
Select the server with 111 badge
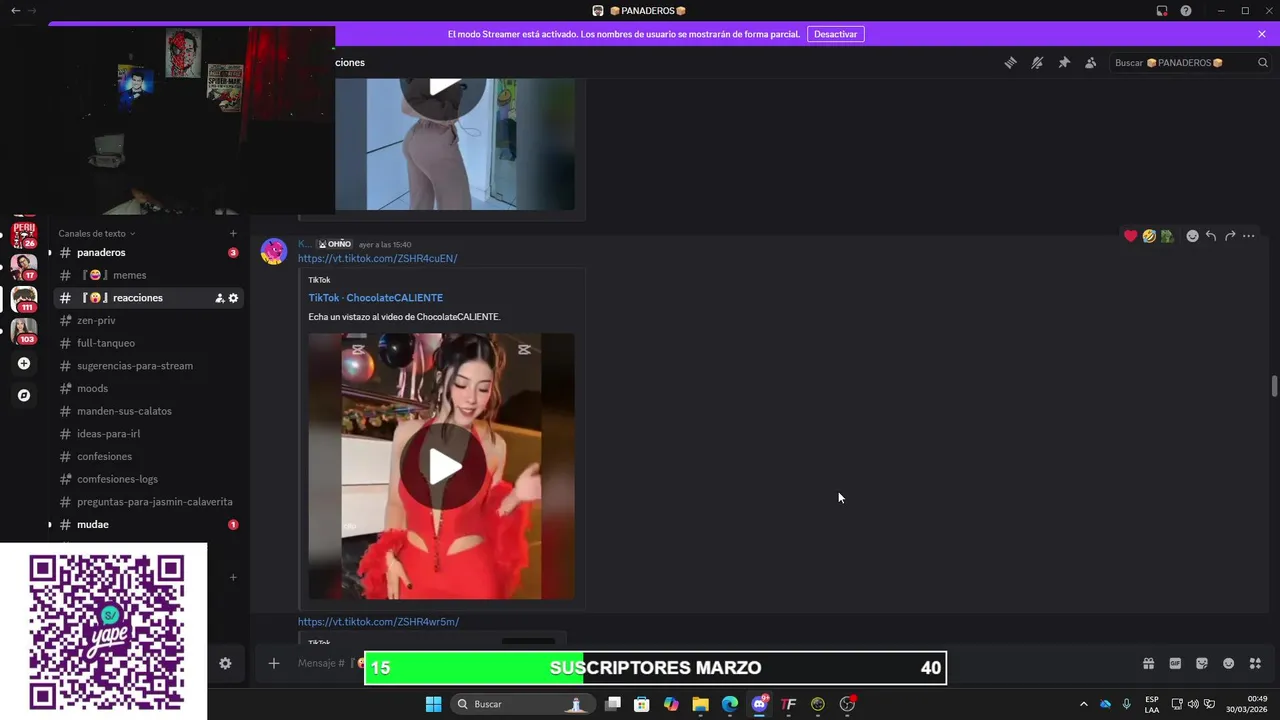coord(24,299)
